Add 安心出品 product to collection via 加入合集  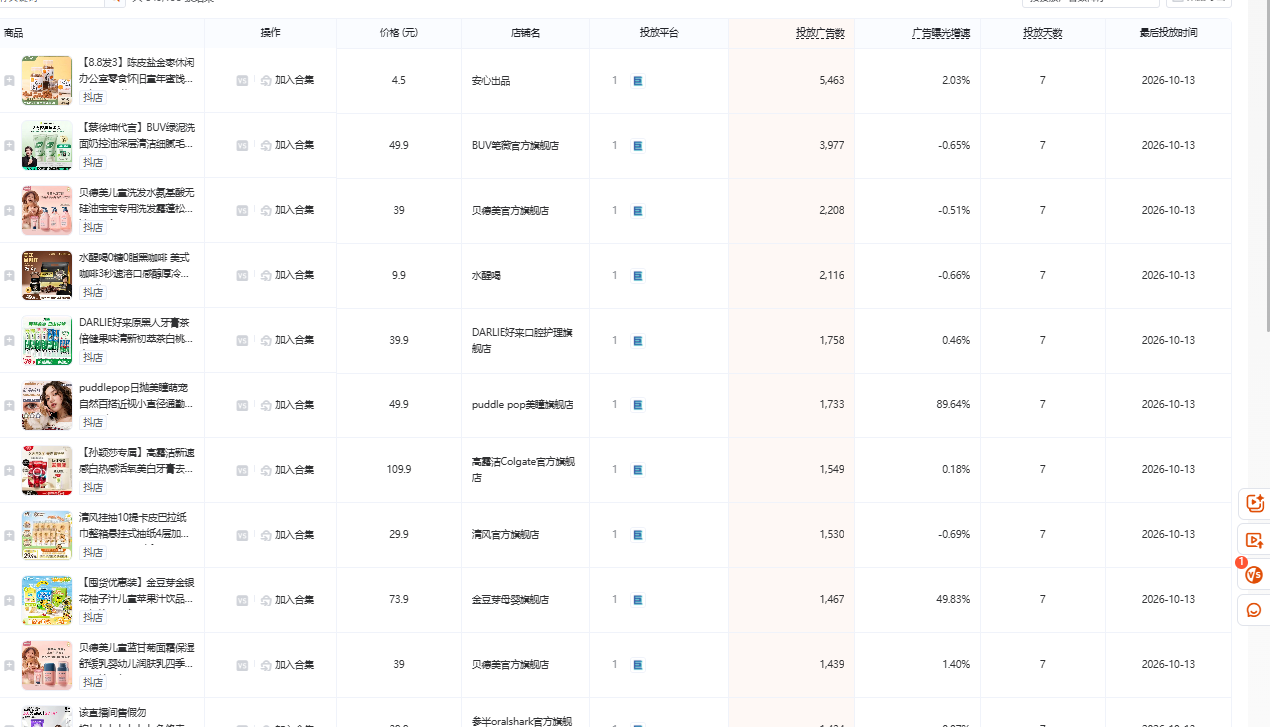tap(287, 80)
